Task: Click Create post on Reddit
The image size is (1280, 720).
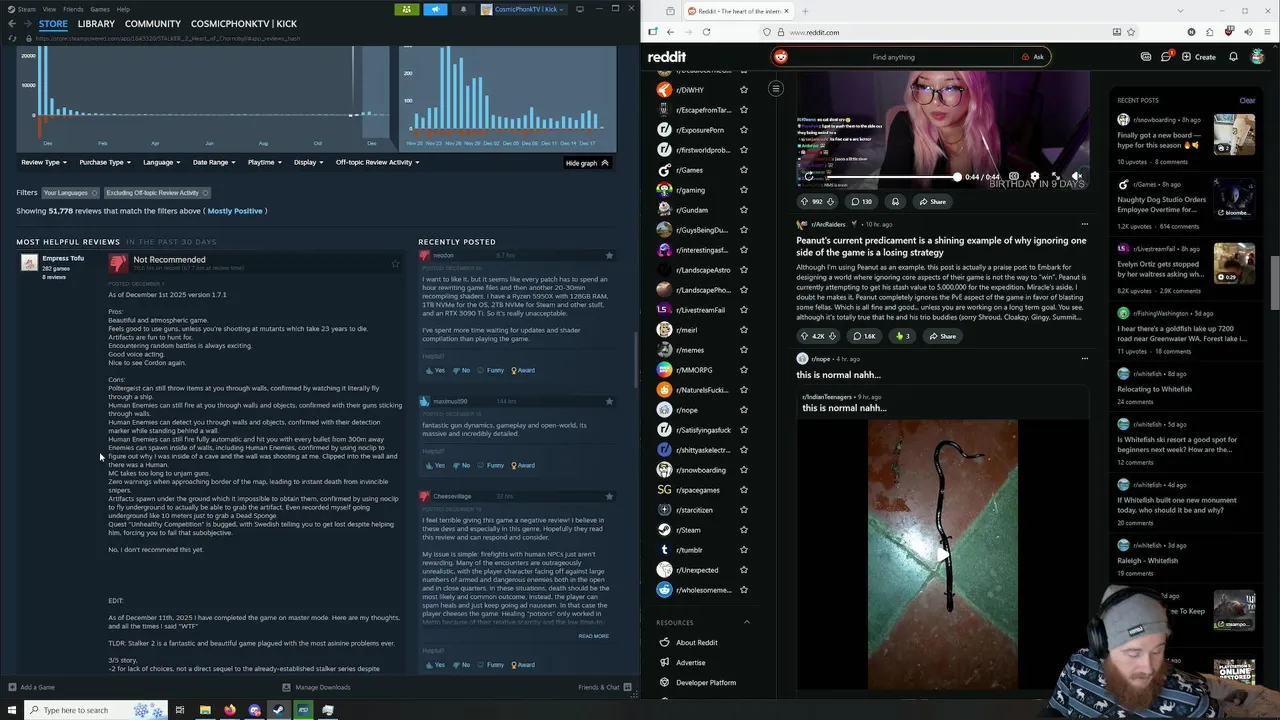Action: pyautogui.click(x=1199, y=57)
